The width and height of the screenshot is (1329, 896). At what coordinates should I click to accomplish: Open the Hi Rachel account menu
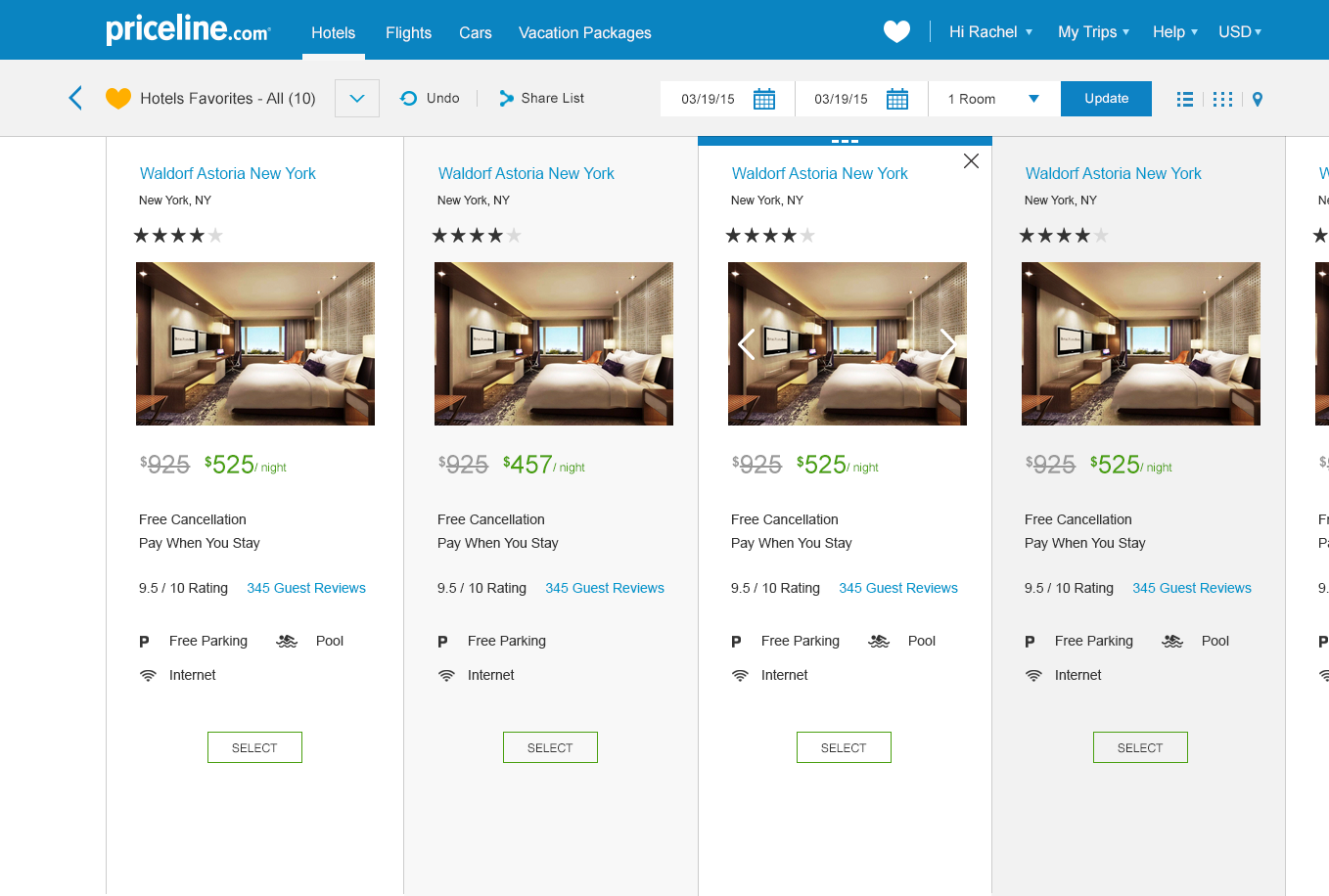tap(990, 32)
